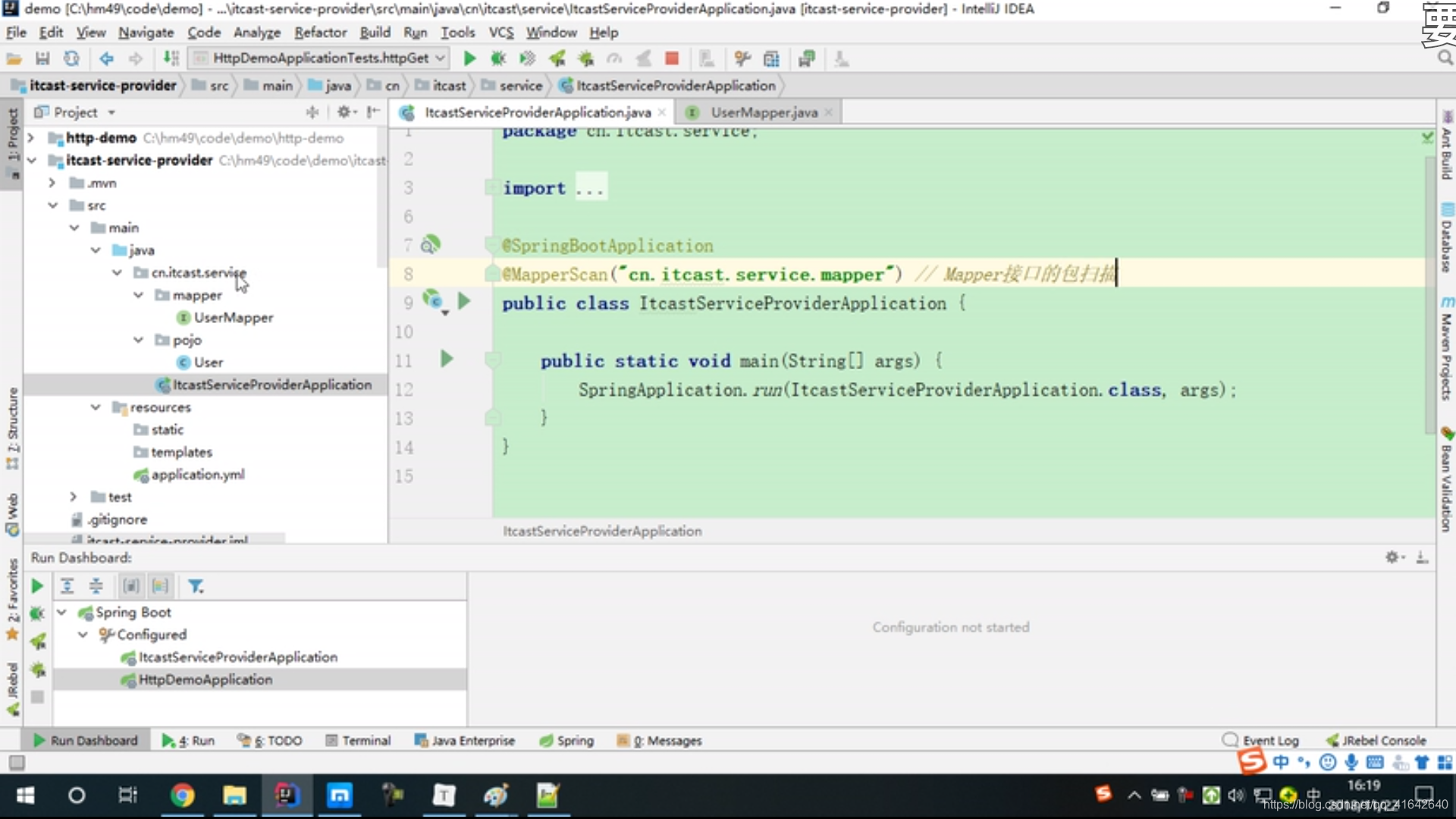This screenshot has width=1456, height=819.
Task: Toggle the Project tool window side tab
Action: [x=12, y=143]
